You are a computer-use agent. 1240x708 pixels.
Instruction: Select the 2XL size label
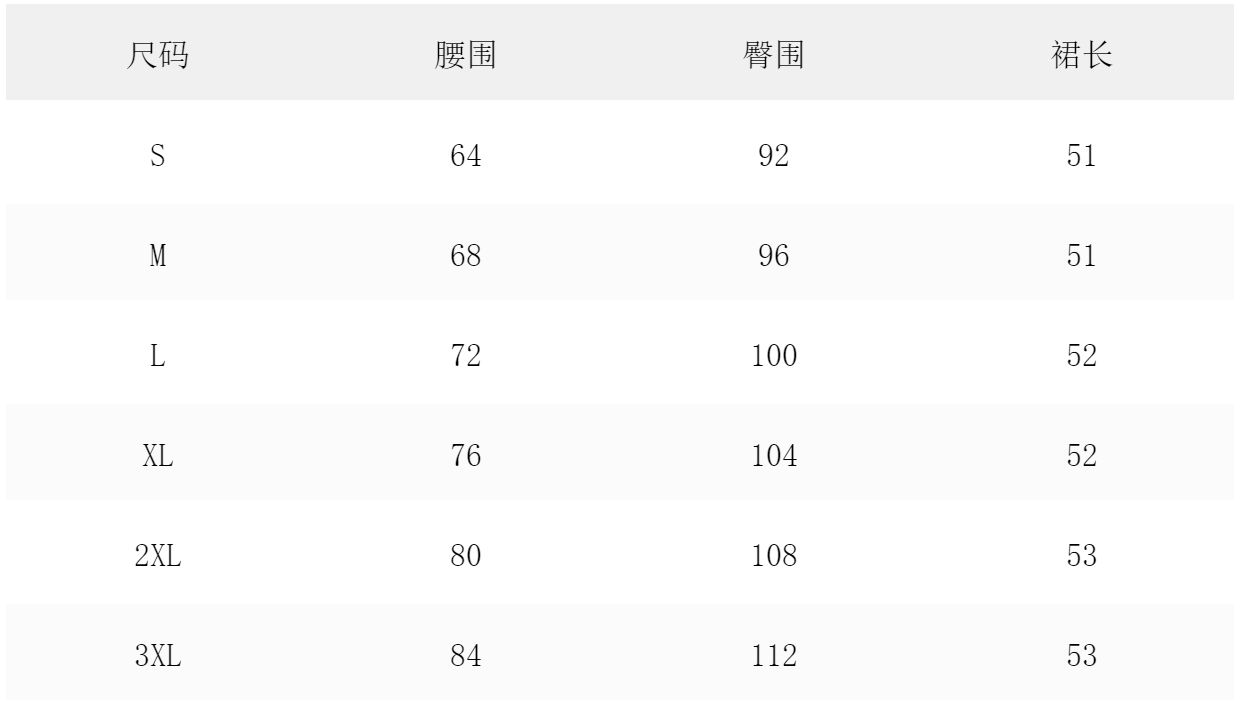pyautogui.click(x=158, y=557)
